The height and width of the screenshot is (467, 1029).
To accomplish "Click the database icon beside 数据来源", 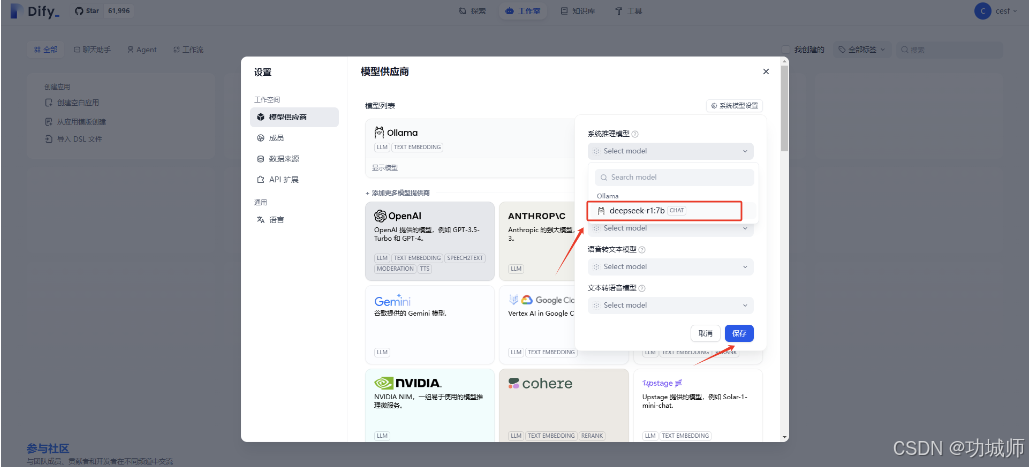I will coord(261,159).
